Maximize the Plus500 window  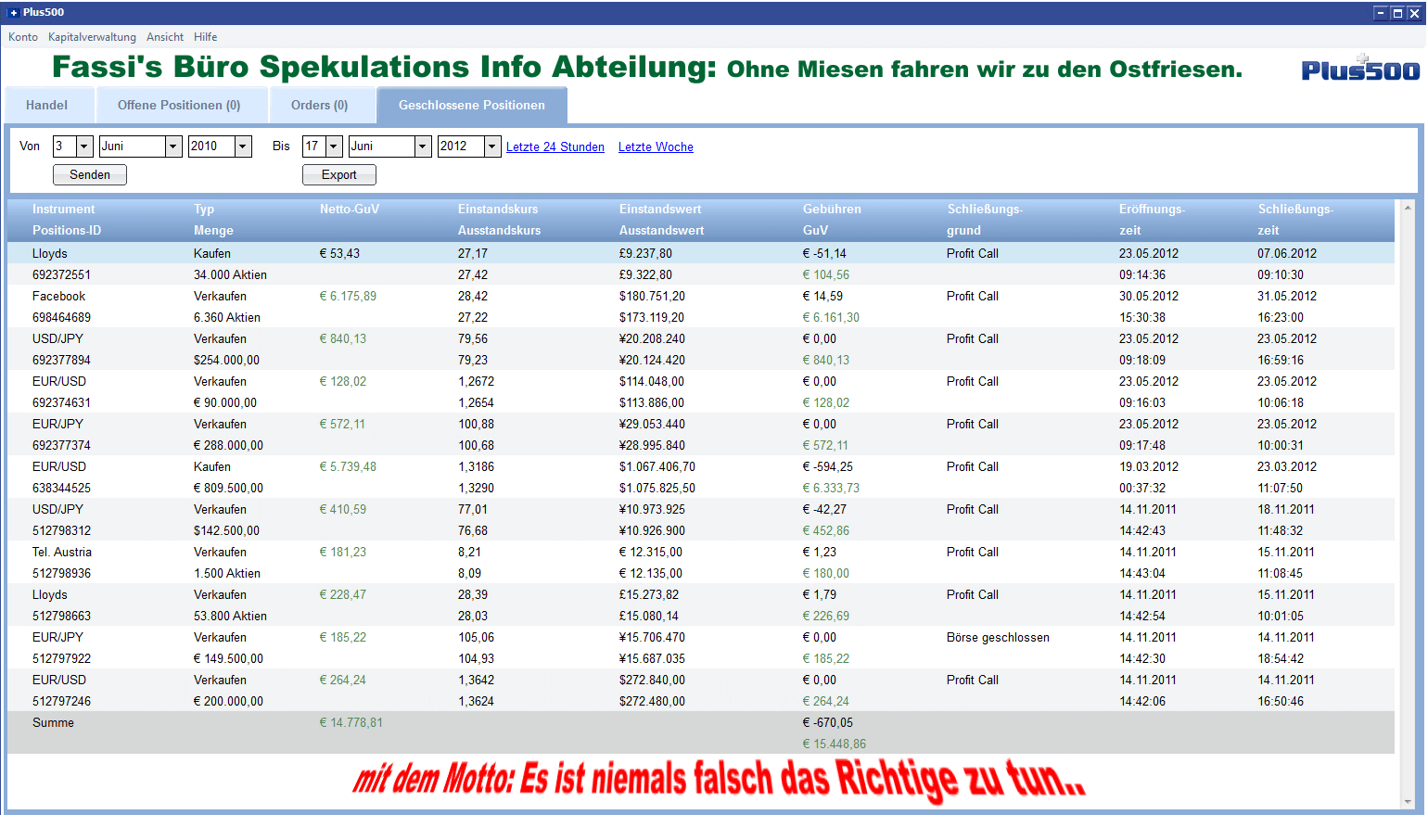1397,13
